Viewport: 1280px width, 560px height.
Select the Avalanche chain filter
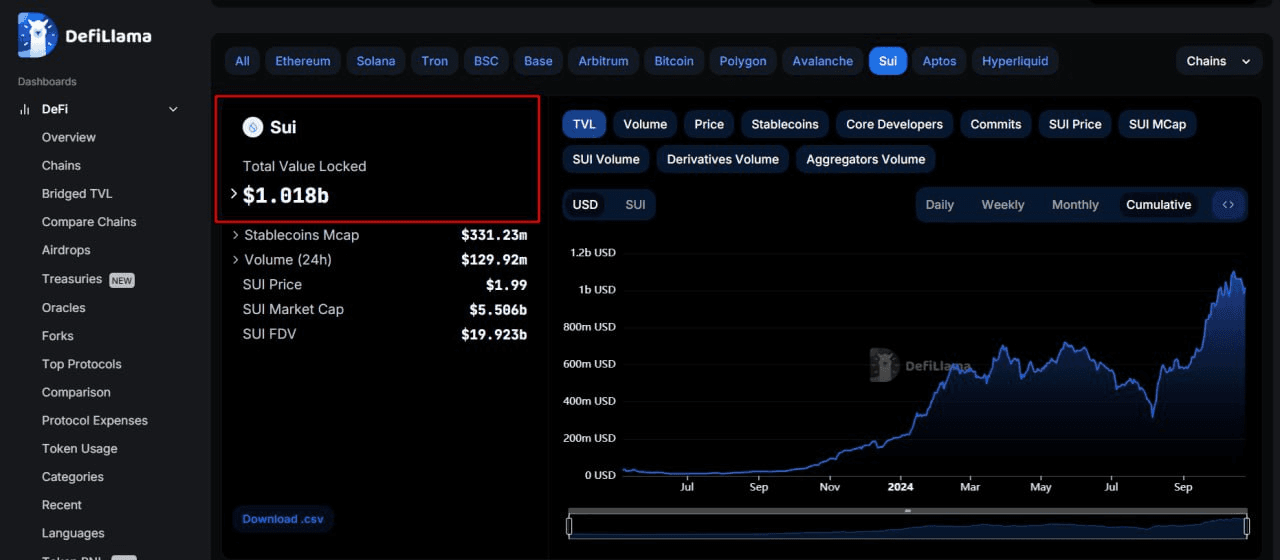(823, 61)
